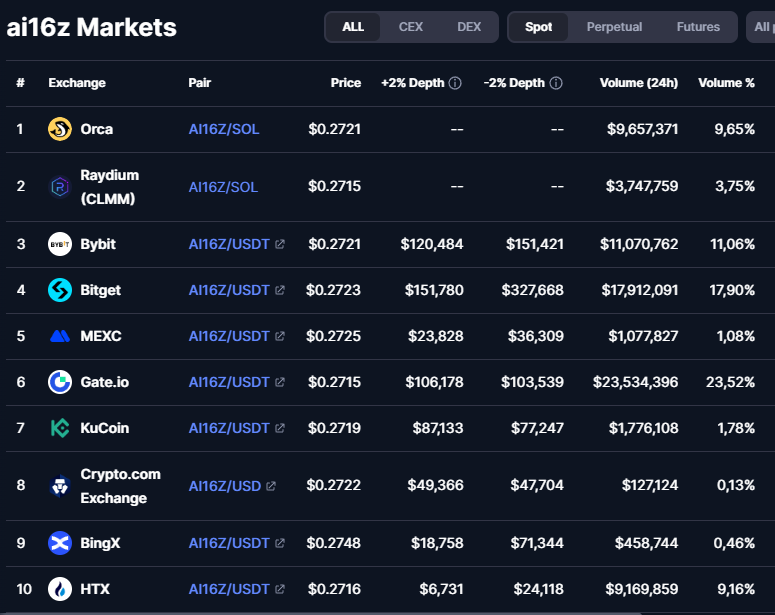Click external link icon on Bybit pair
The height and width of the screenshot is (615, 775).
(x=280, y=244)
